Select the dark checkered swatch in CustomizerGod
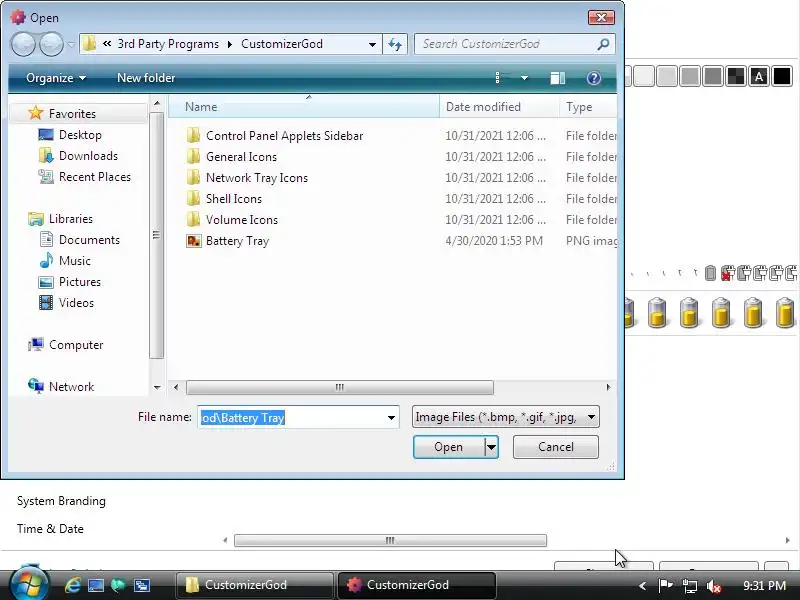The height and width of the screenshot is (600, 800). pos(736,77)
